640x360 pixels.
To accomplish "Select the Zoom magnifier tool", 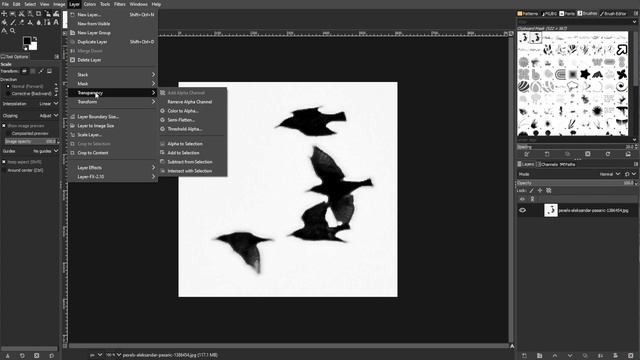I will coord(13,31).
